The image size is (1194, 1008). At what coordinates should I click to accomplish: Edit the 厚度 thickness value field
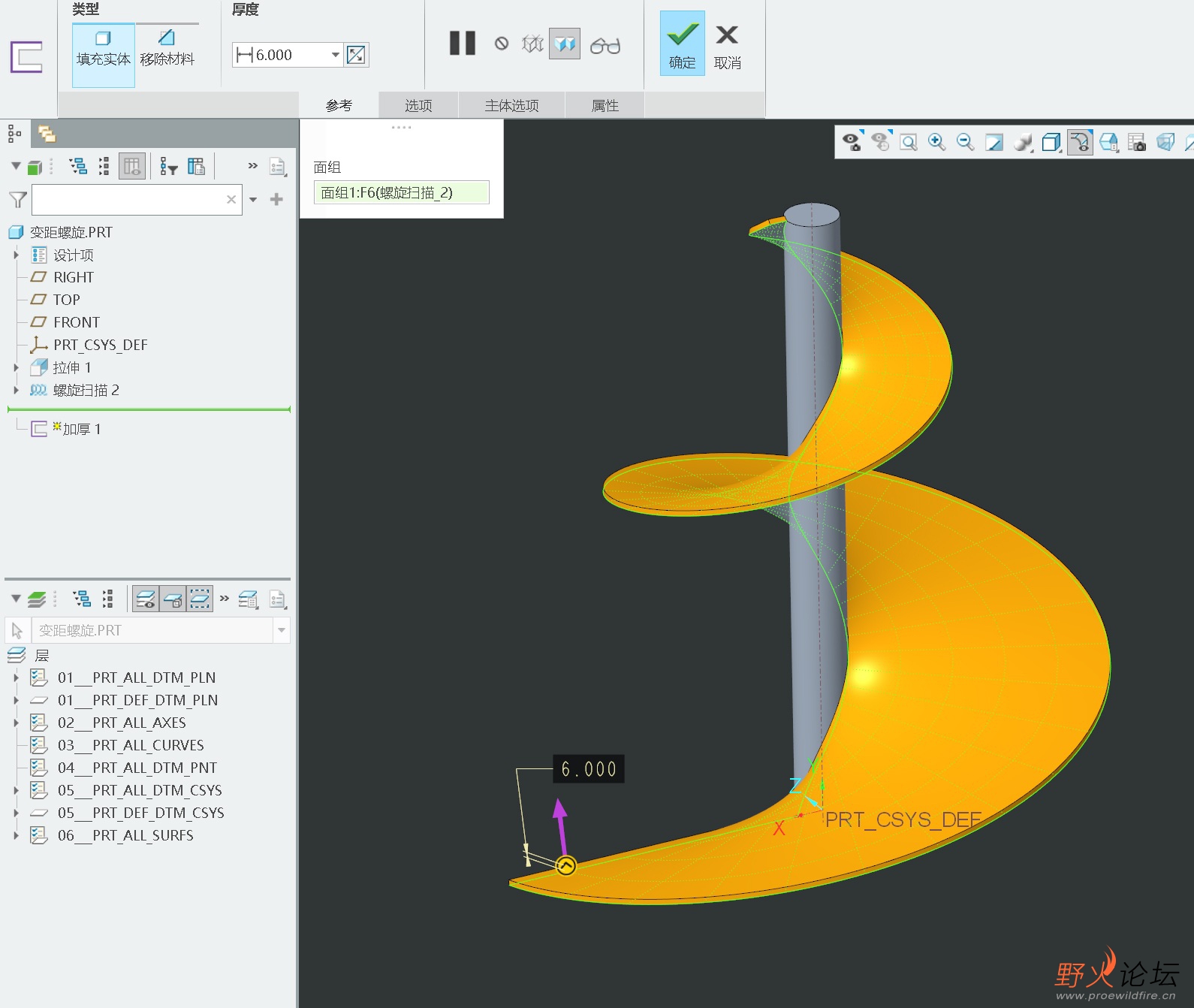click(x=282, y=55)
